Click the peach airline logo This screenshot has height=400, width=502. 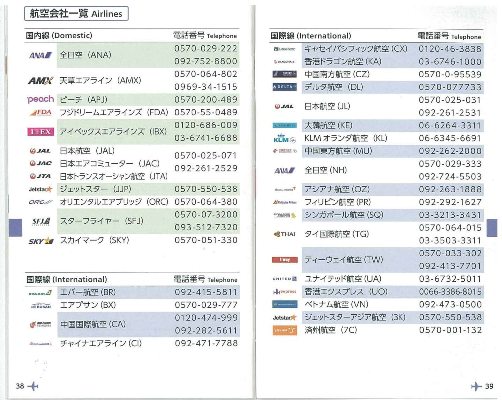point(40,99)
